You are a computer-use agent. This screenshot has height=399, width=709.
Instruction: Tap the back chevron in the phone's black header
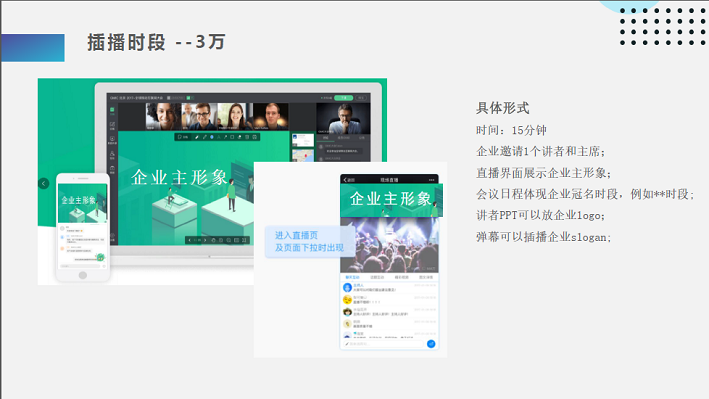345,180
